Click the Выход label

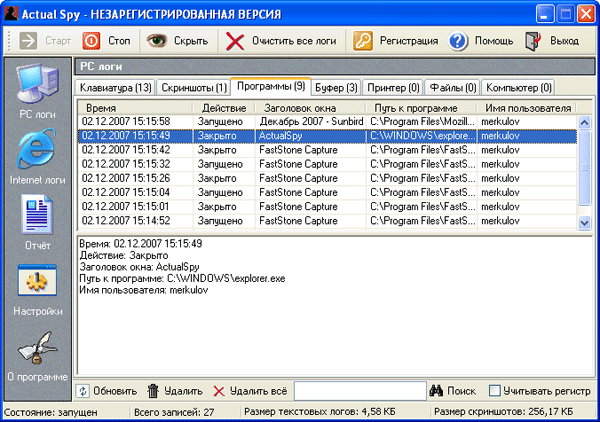[x=564, y=41]
